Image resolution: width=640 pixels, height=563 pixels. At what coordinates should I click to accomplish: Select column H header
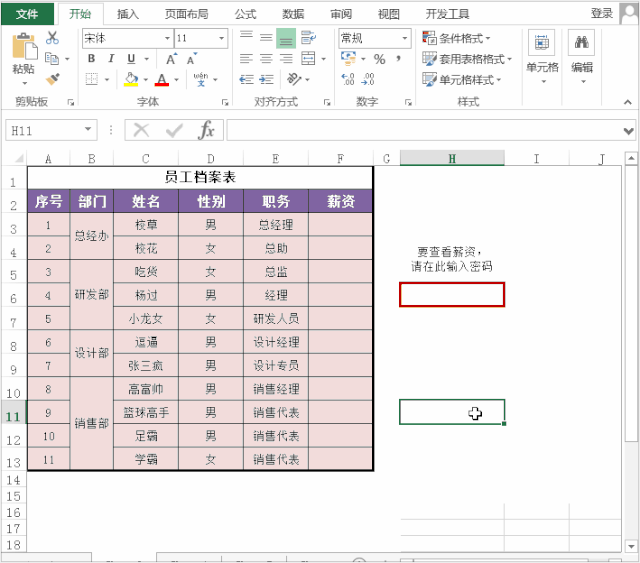(x=452, y=158)
